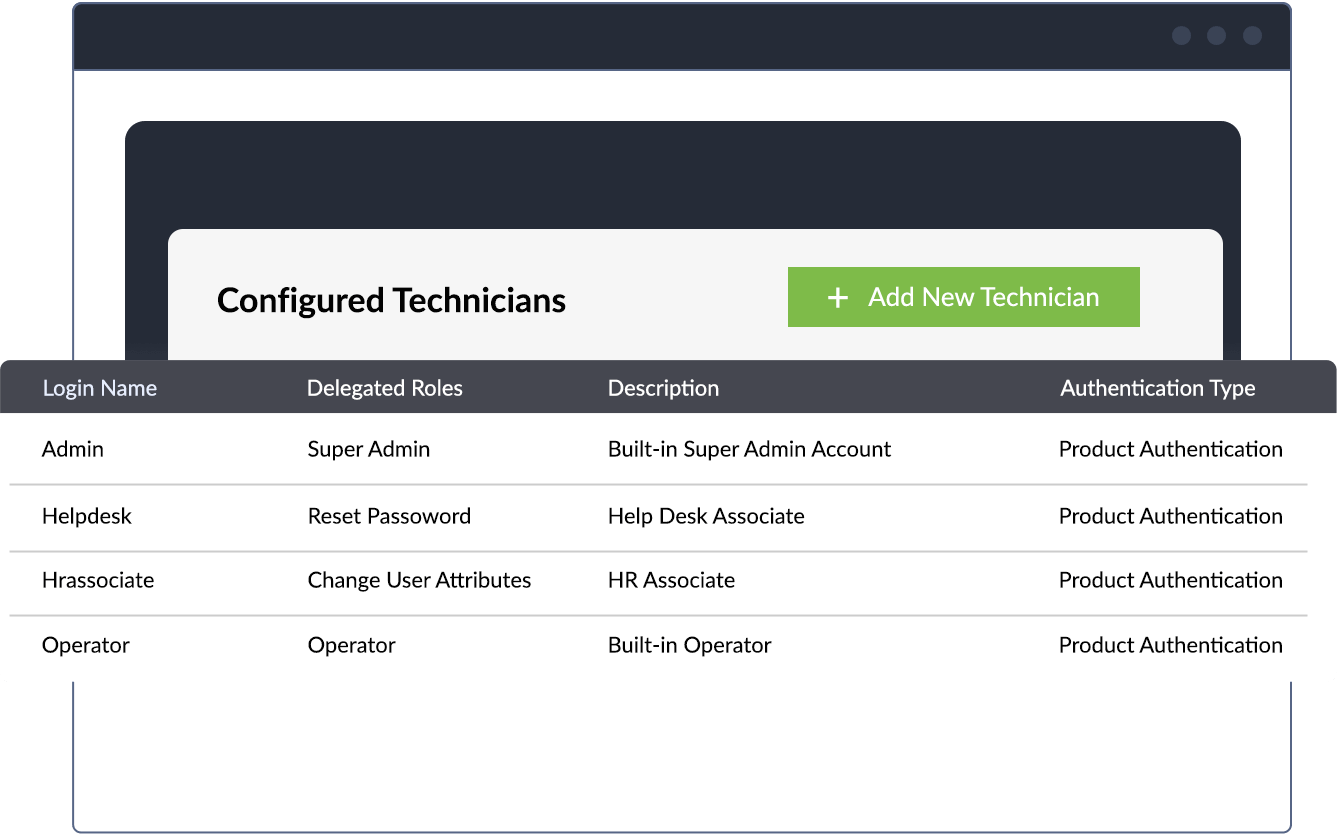Click the Built-in Operator description

[689, 645]
